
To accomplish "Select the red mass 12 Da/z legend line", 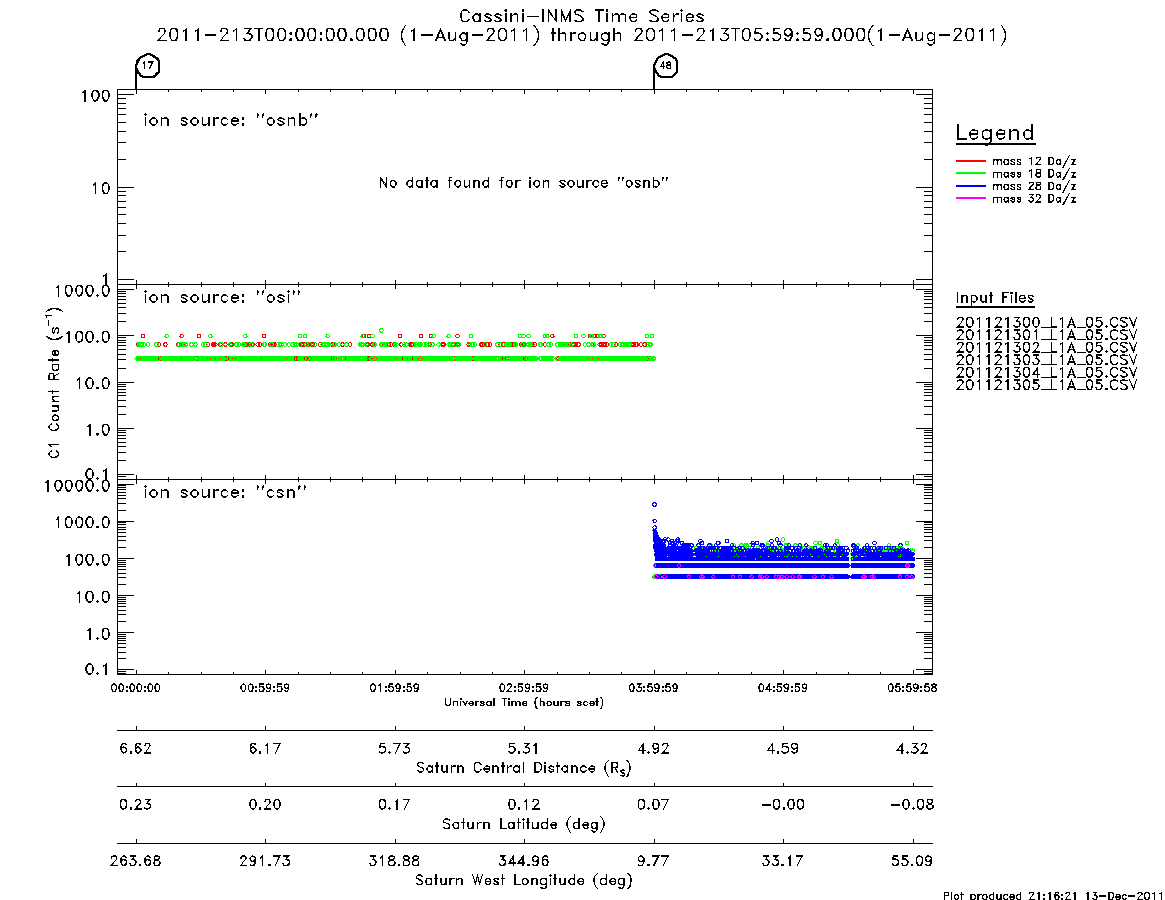I will (x=970, y=161).
